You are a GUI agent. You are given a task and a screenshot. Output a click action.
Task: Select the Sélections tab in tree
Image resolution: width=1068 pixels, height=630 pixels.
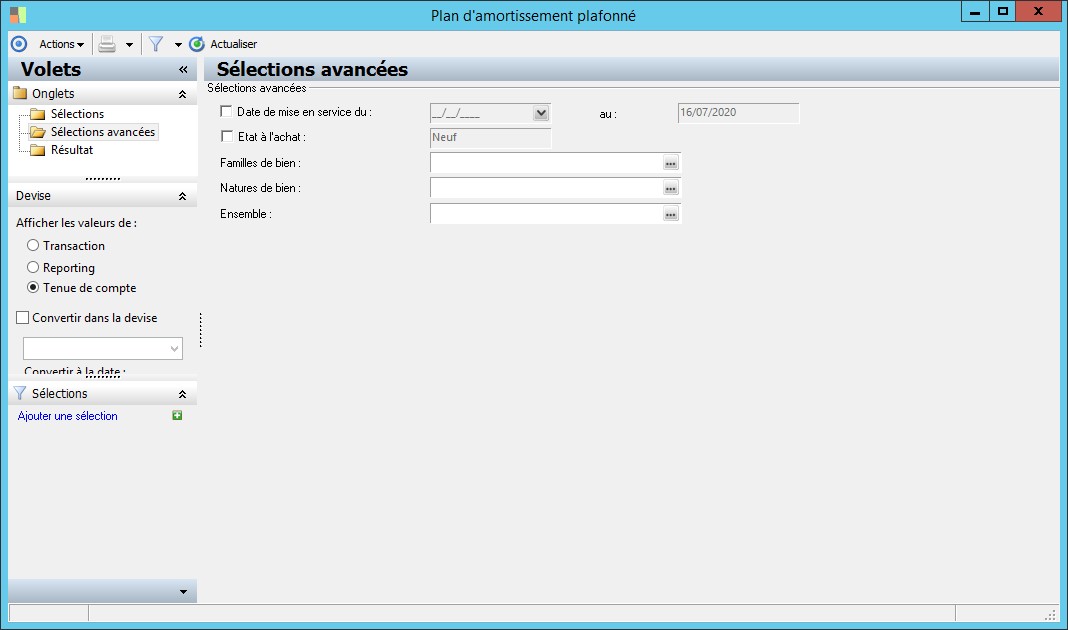77,114
